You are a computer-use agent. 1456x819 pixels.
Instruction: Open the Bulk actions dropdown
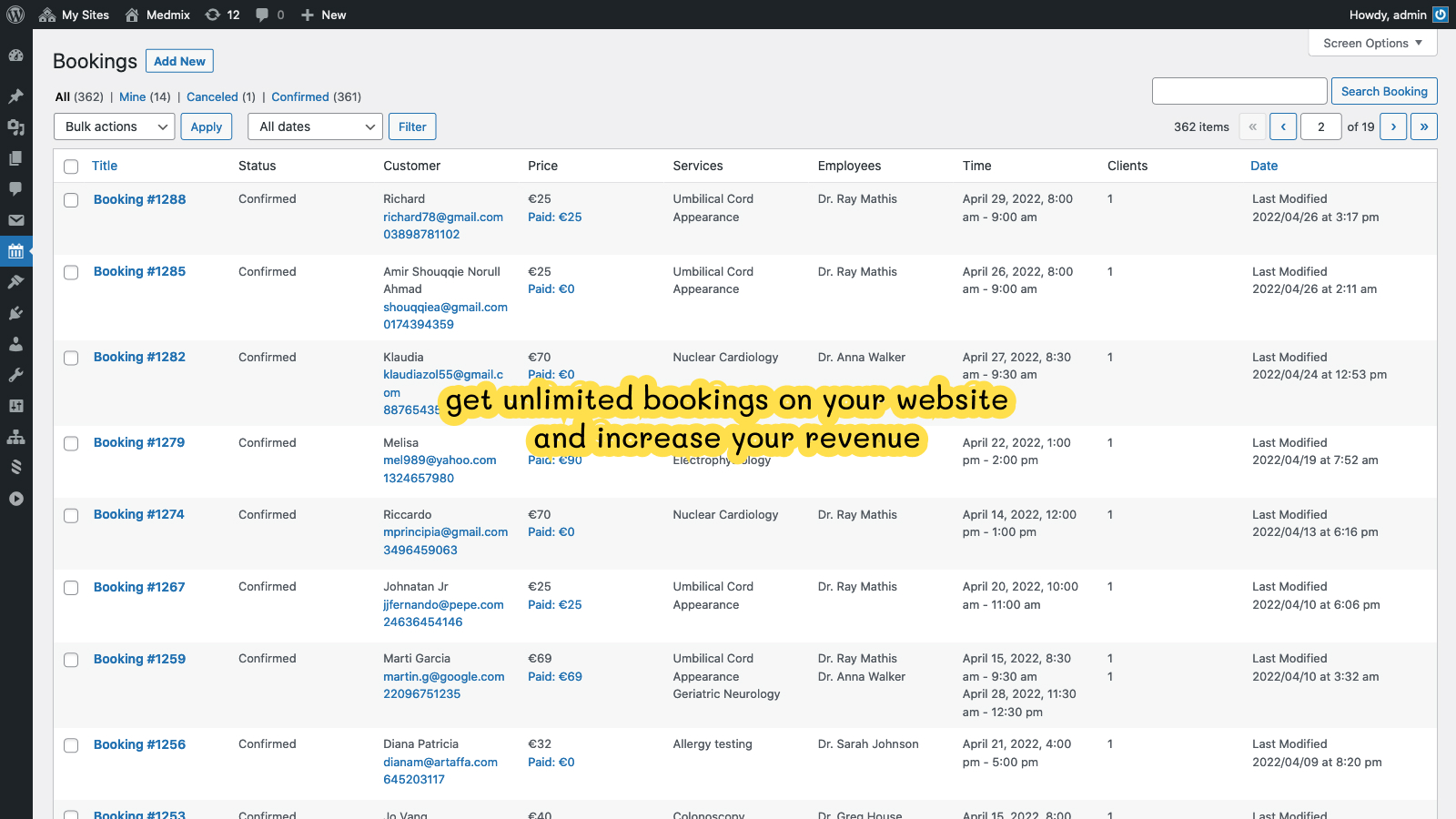click(x=115, y=126)
